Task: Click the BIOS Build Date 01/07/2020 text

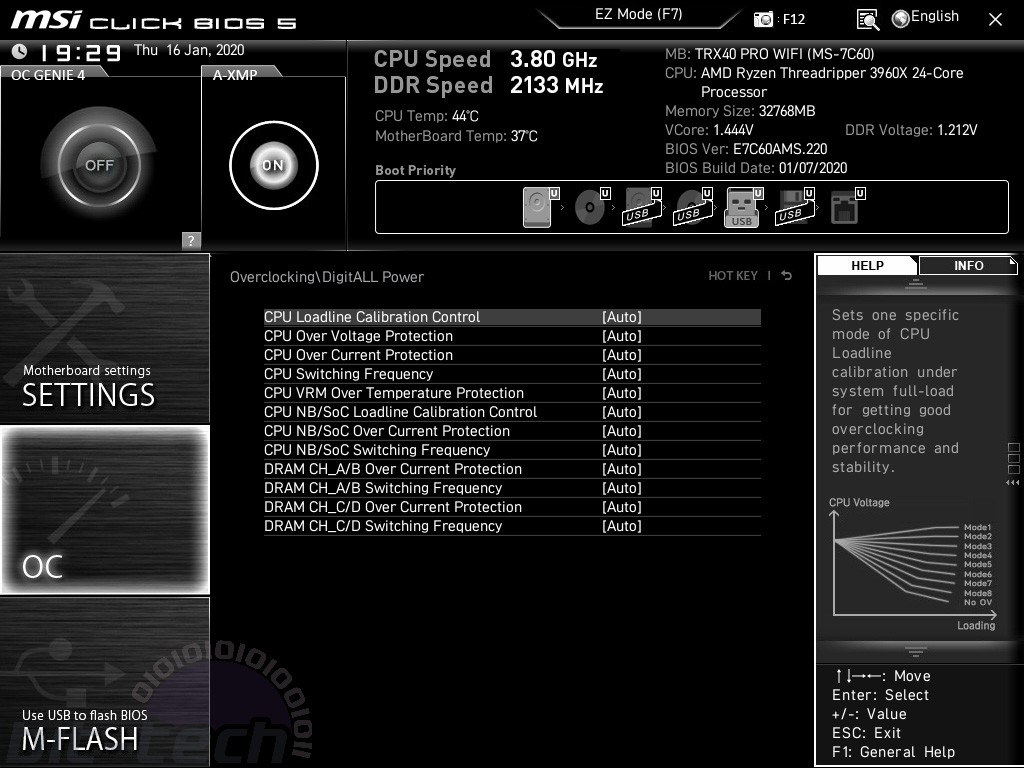Action: click(756, 168)
